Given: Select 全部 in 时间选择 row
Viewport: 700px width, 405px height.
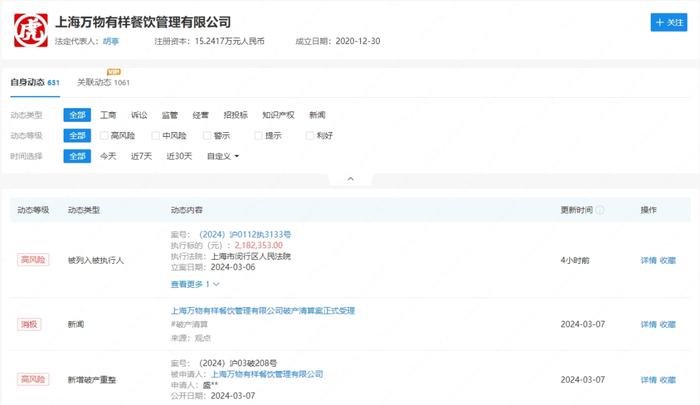Looking at the screenshot, I should (77, 156).
